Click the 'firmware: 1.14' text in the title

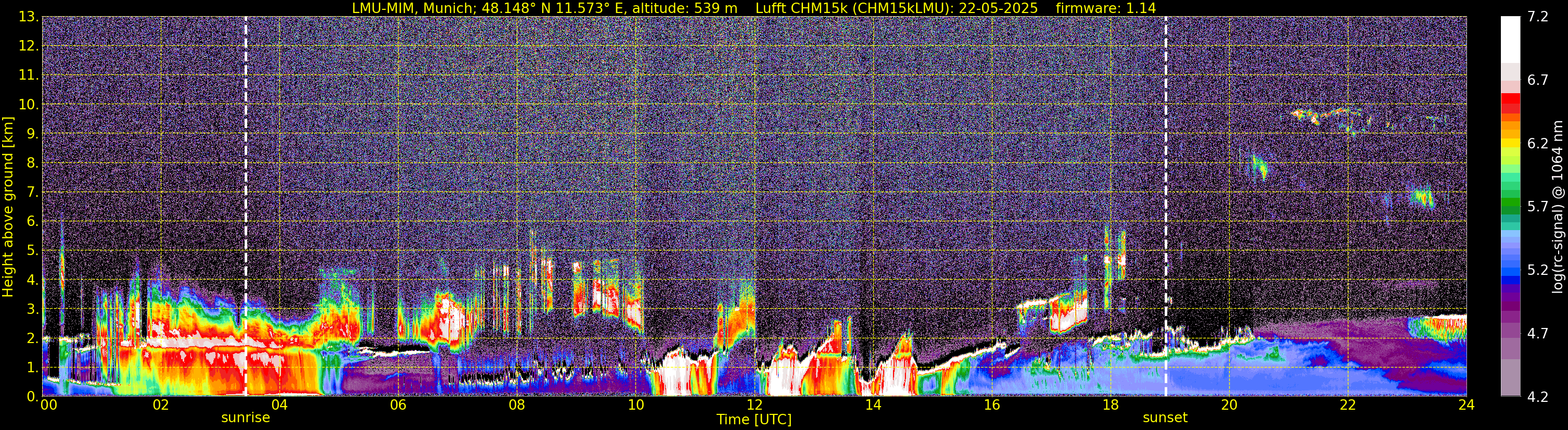1105,8
